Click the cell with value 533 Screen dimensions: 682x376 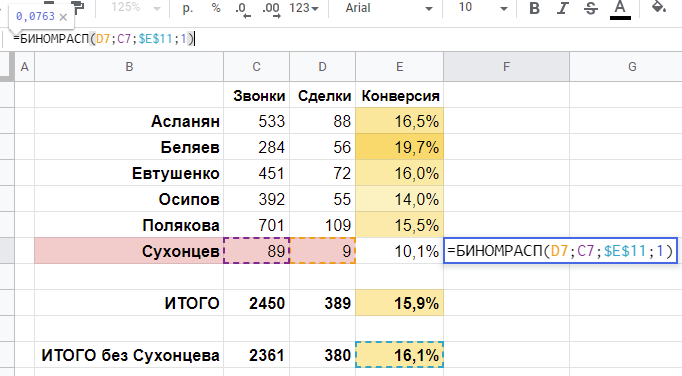click(257, 121)
